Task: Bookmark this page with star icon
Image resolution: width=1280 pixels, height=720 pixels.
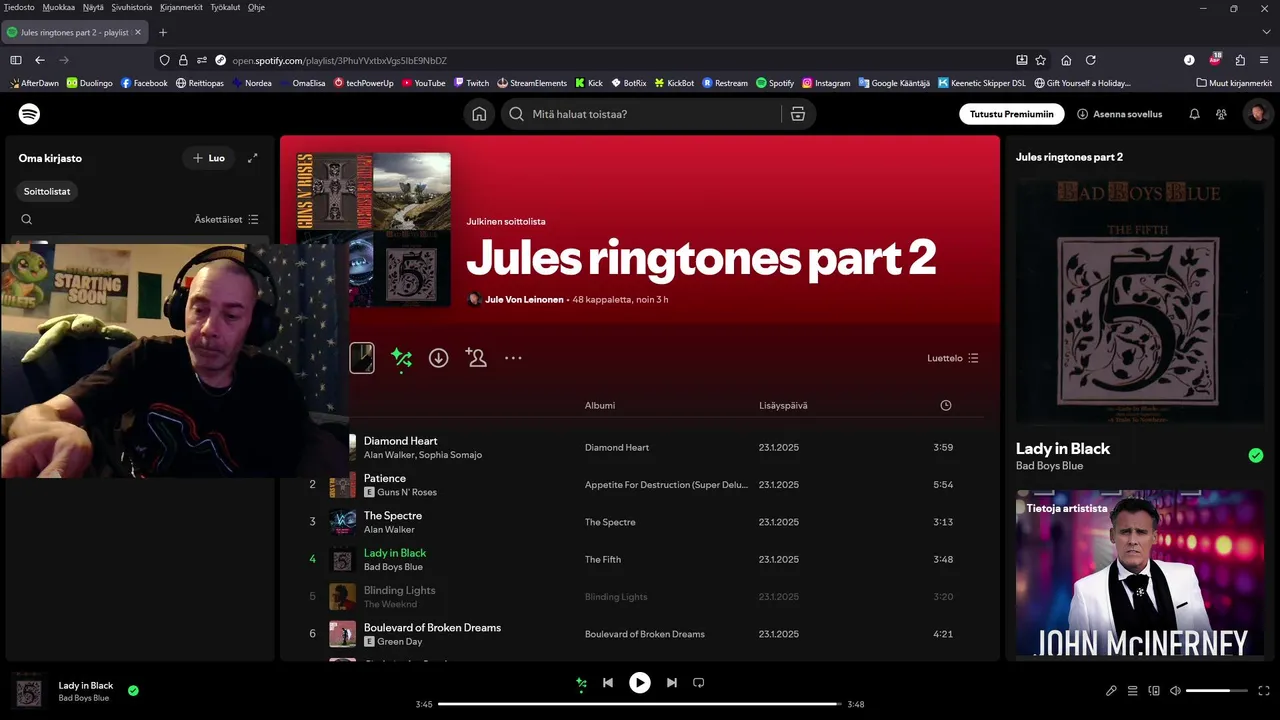Action: [x=1041, y=60]
